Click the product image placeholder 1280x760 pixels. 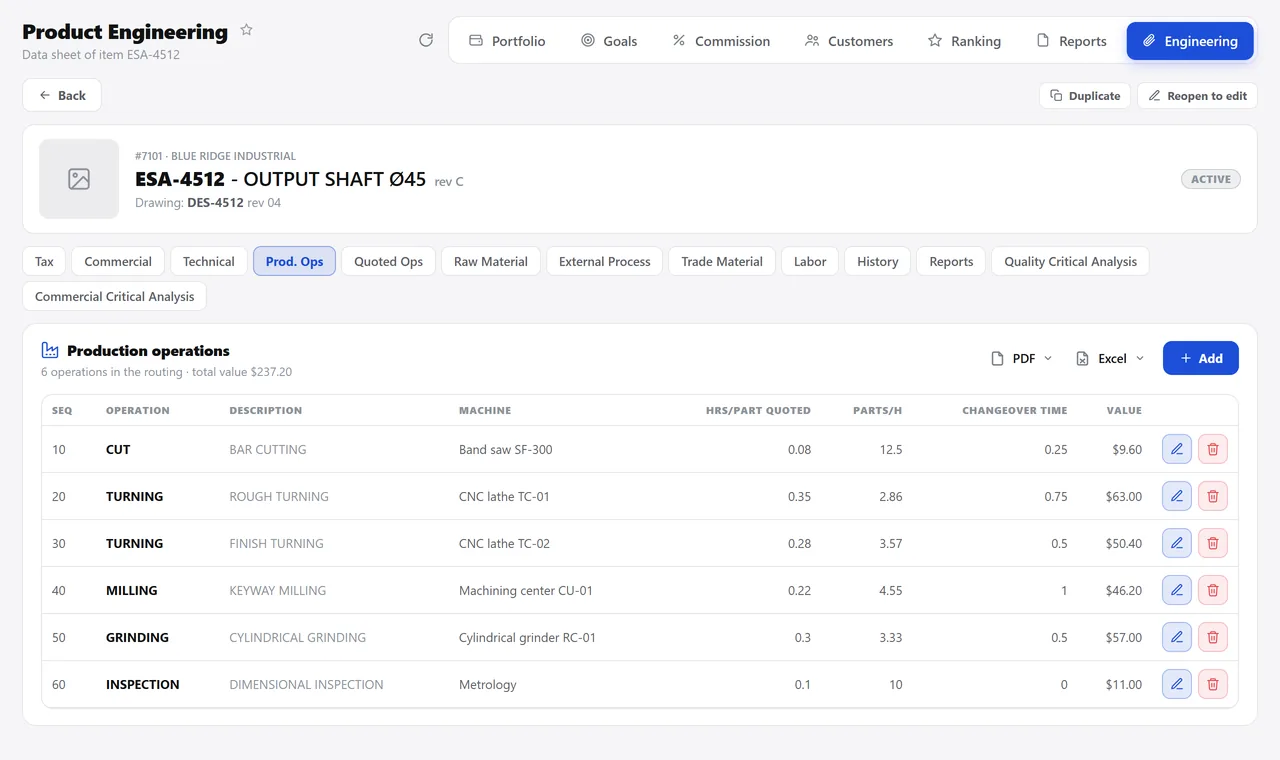click(79, 179)
